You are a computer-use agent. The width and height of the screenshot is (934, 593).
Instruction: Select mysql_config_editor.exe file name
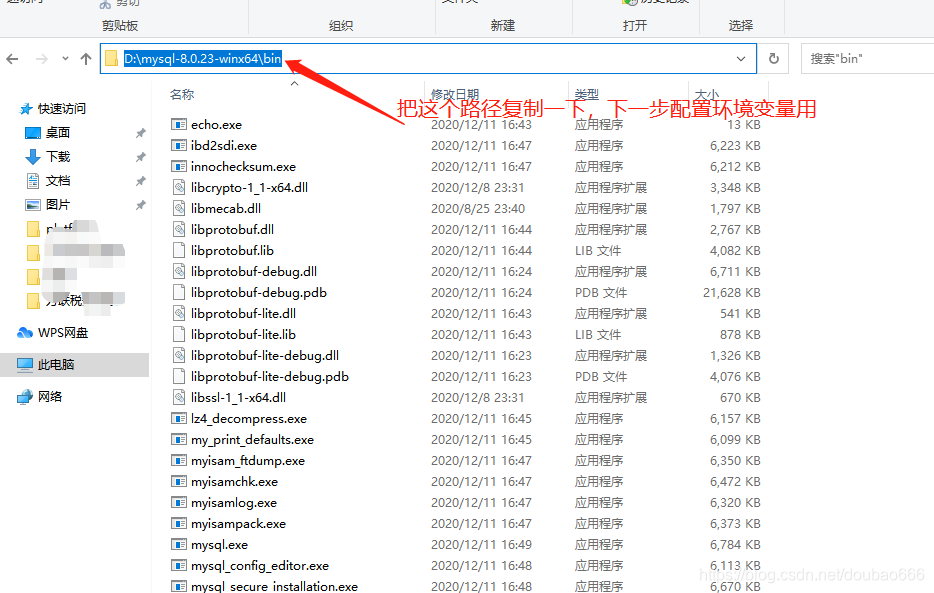[x=260, y=566]
